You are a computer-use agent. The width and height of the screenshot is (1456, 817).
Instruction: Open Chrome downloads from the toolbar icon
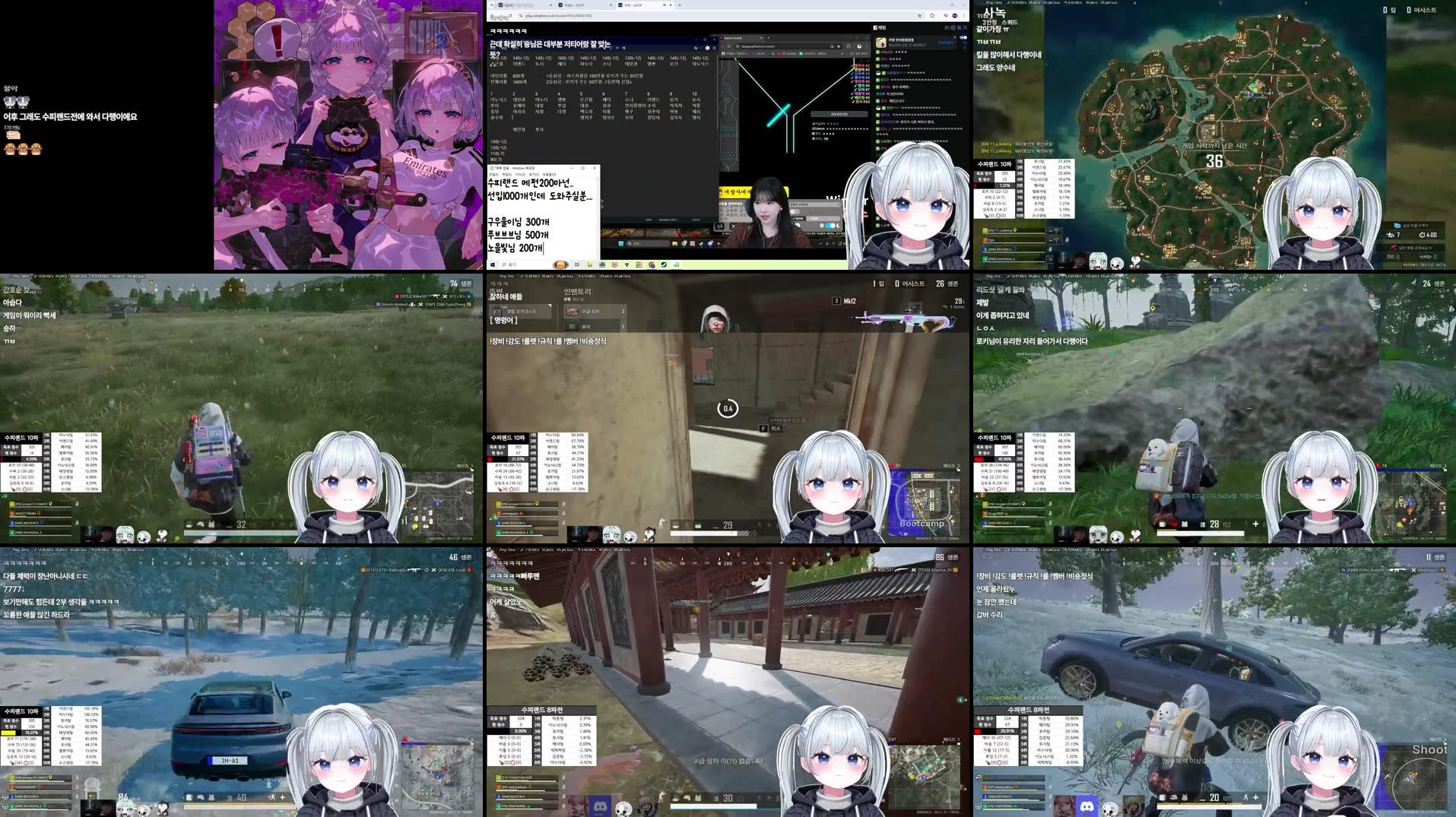[931, 16]
